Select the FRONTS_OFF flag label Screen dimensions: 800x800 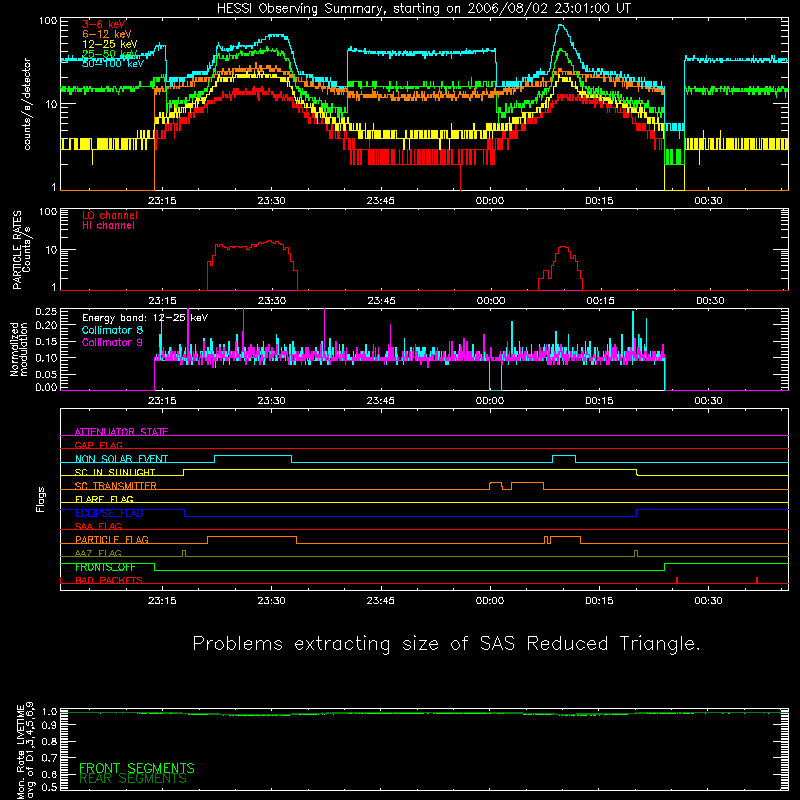point(105,567)
